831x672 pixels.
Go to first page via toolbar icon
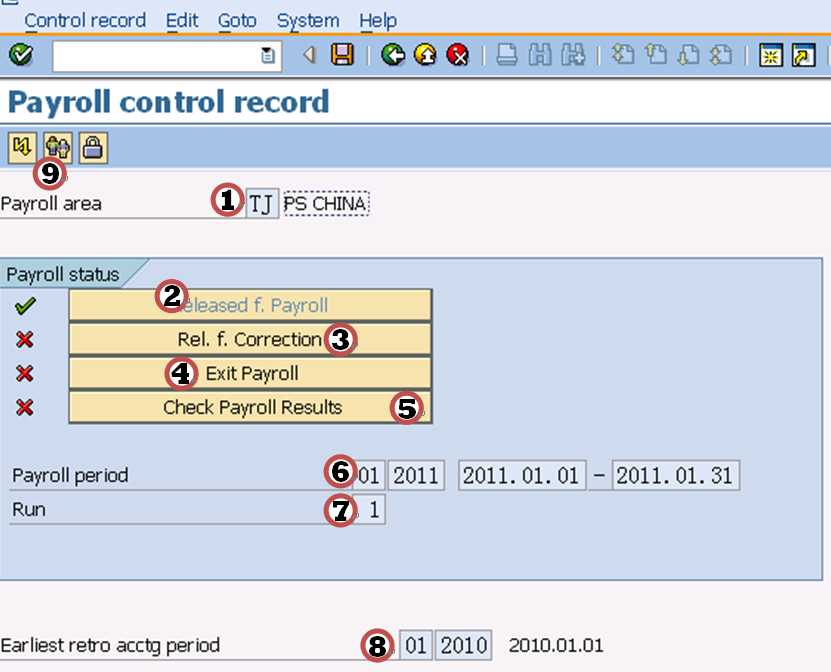click(623, 55)
